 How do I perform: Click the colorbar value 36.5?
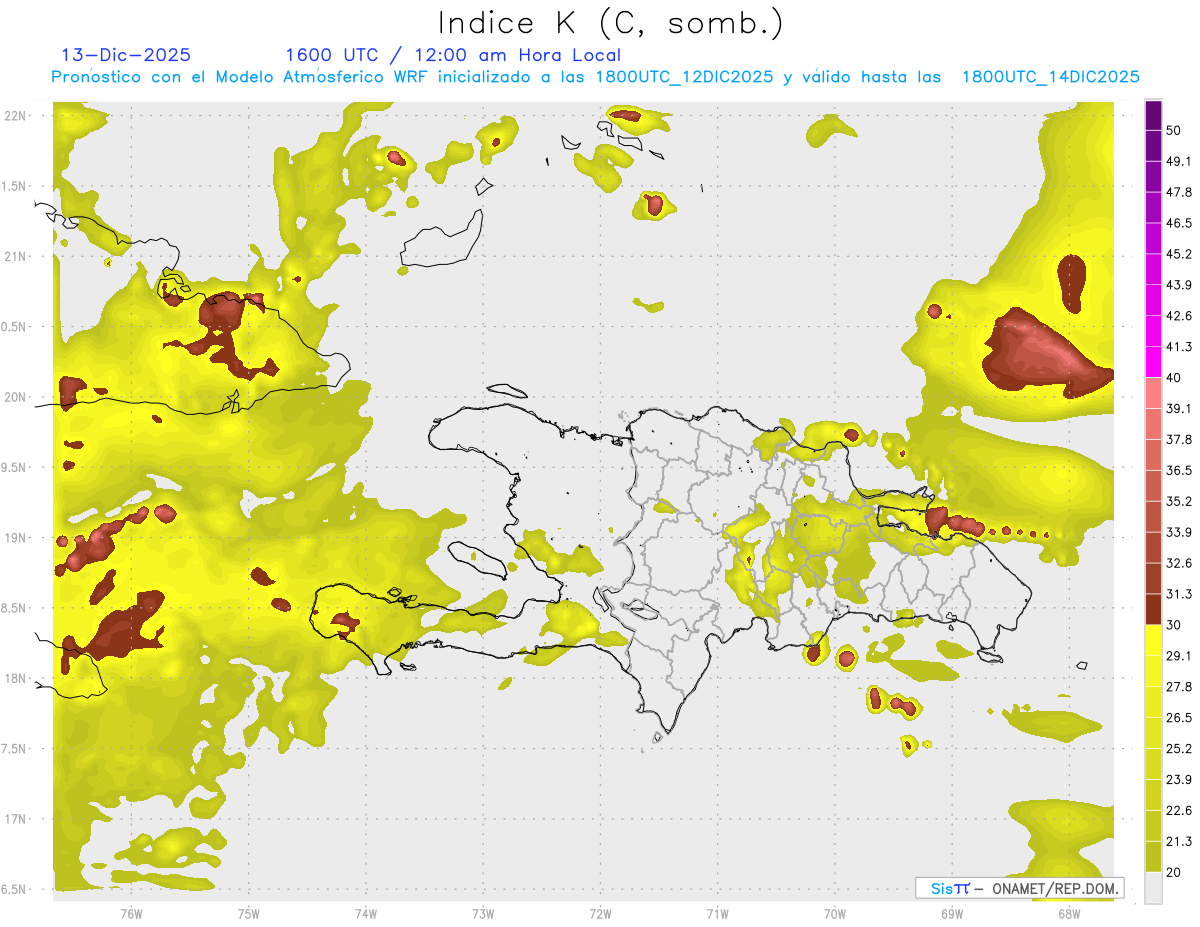1179,470
